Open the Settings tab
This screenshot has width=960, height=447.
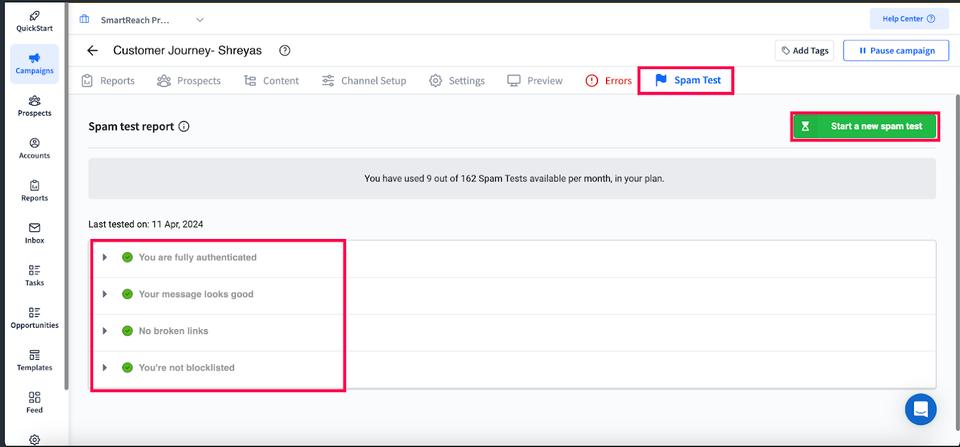457,81
